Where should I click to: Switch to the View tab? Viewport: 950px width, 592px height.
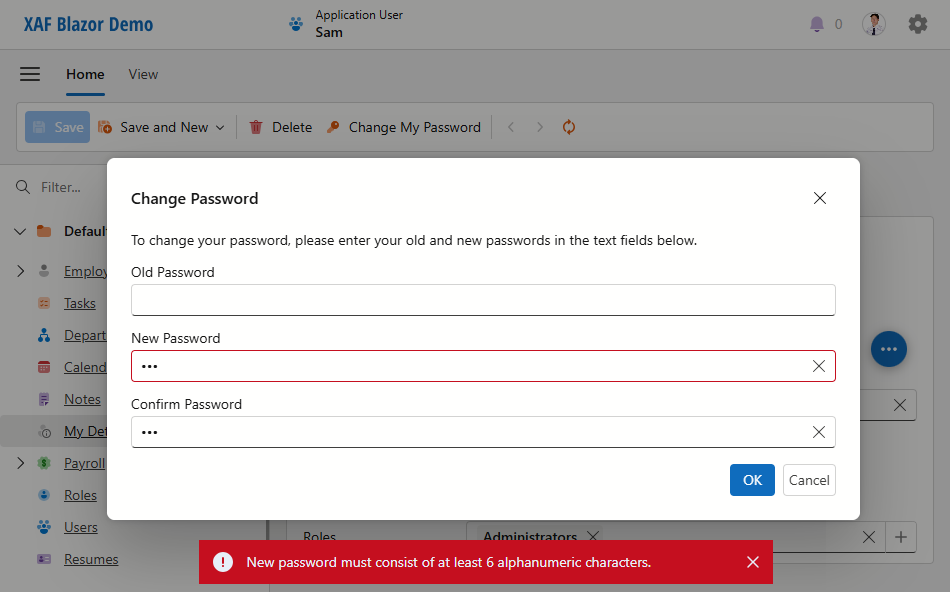pos(143,74)
